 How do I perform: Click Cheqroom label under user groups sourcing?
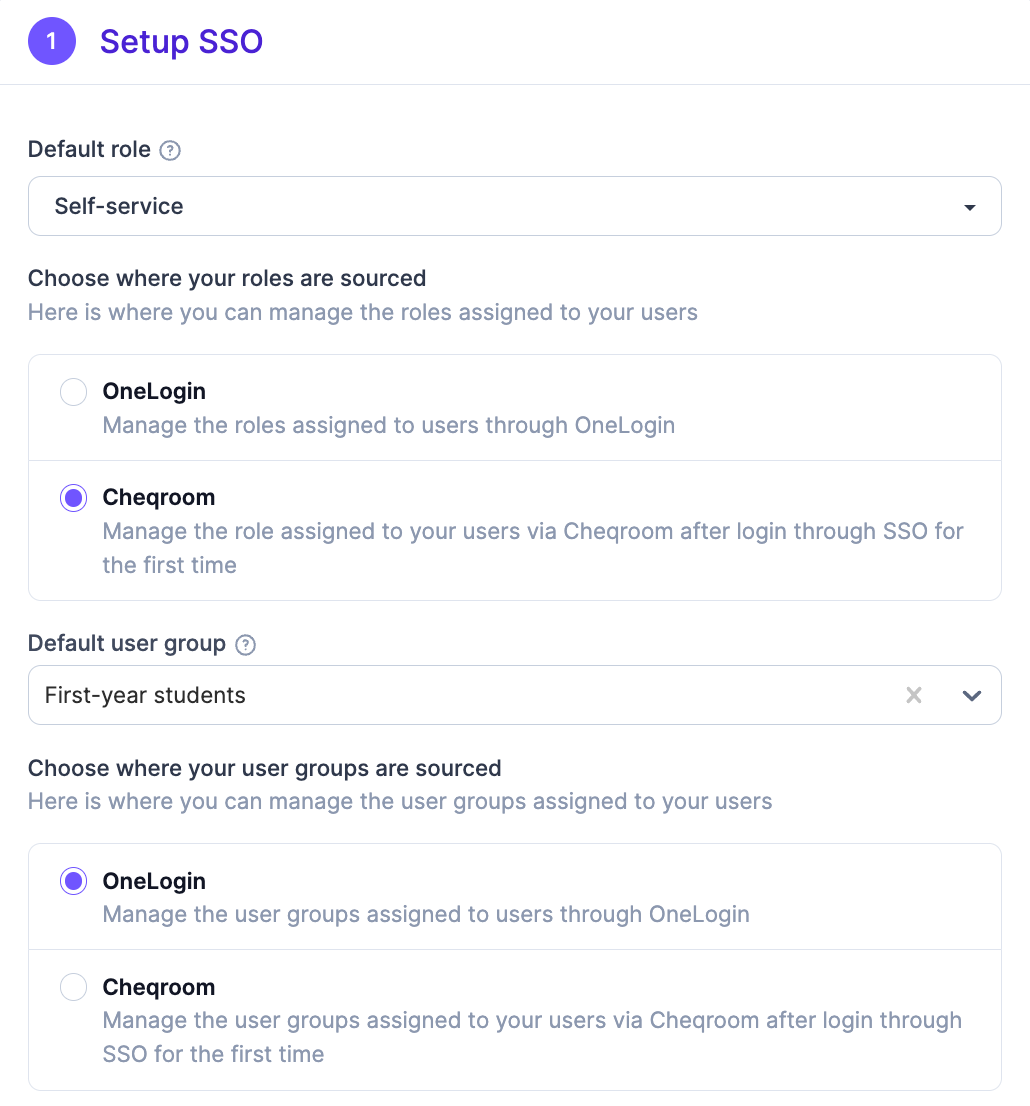tap(159, 987)
